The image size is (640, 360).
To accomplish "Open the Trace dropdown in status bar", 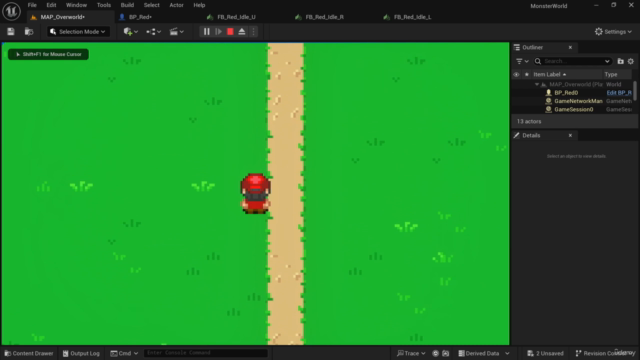I will coord(411,353).
